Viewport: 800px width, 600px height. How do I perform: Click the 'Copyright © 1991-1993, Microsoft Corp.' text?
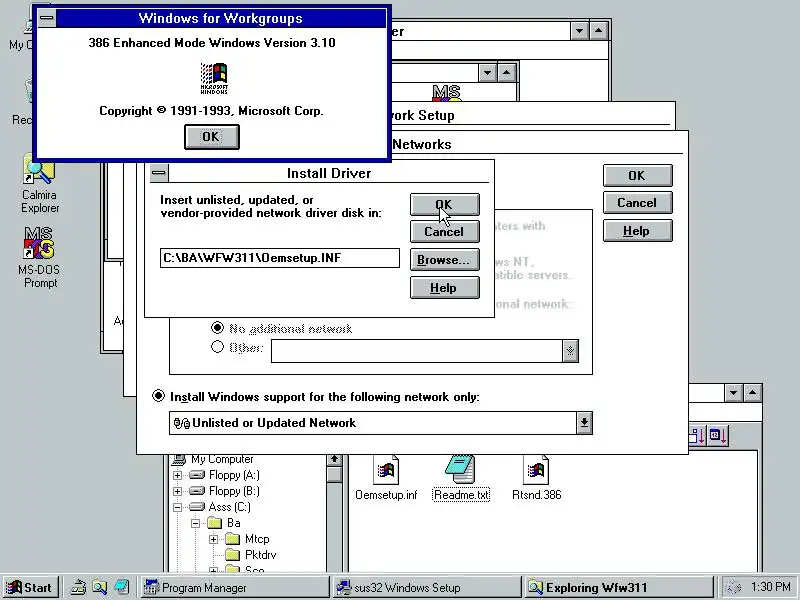click(x=211, y=111)
